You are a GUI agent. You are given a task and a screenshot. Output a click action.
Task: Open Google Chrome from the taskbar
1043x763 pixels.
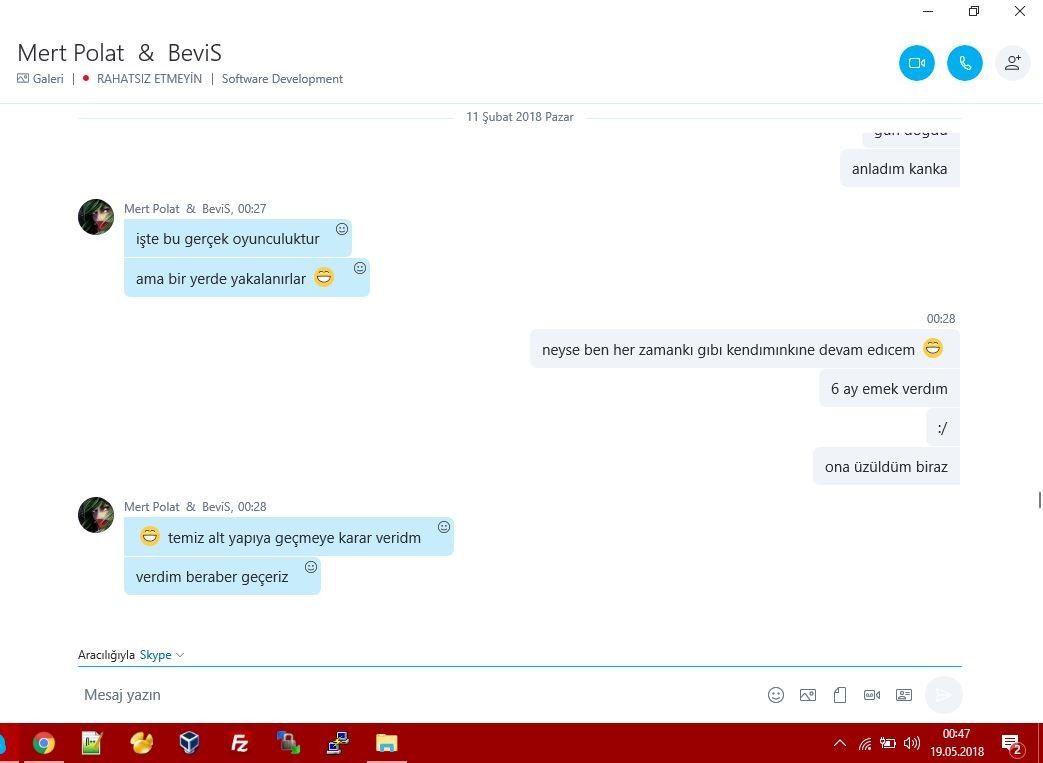44,743
